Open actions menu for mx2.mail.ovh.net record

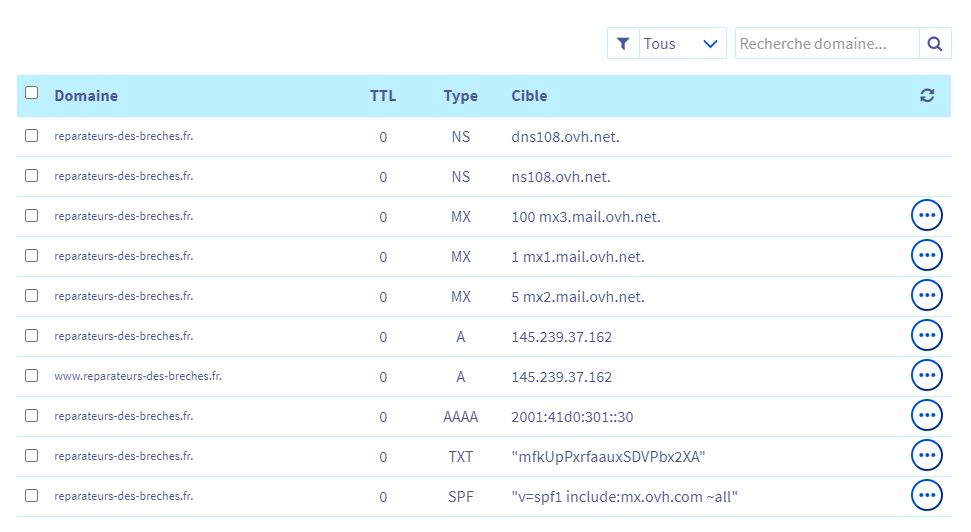pyautogui.click(x=927, y=296)
